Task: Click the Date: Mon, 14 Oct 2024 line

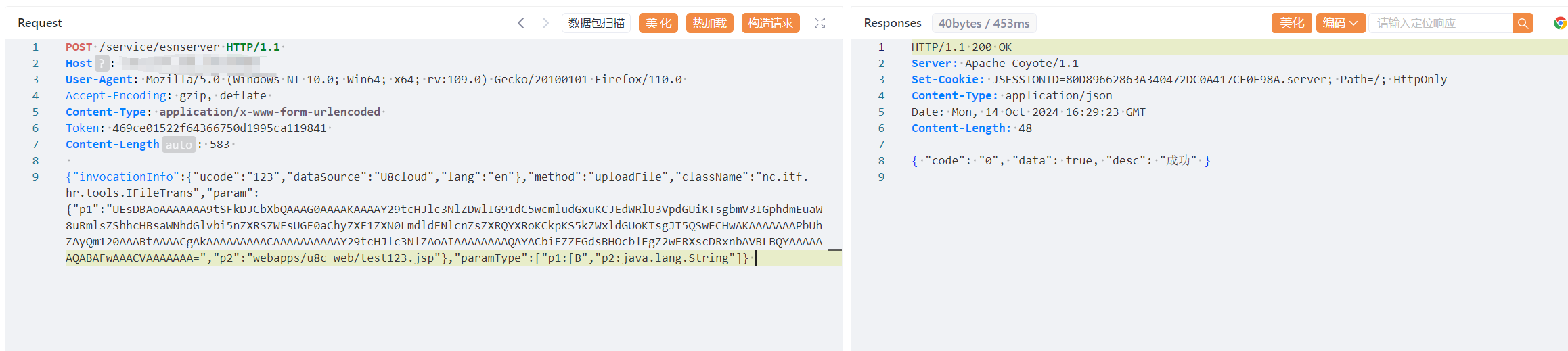Action: (x=1029, y=112)
